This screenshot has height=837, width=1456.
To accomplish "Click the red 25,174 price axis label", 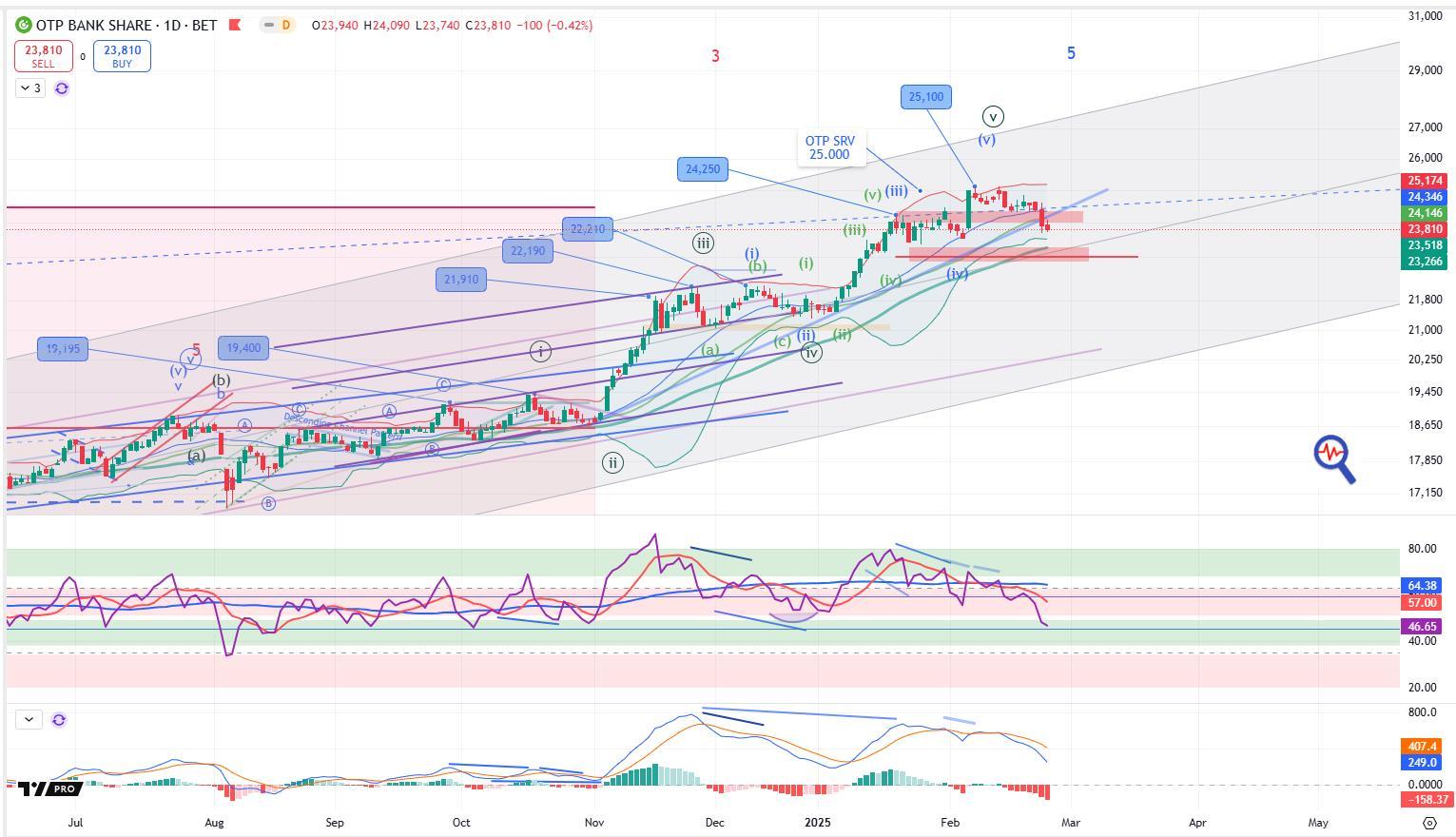I will [x=1425, y=181].
